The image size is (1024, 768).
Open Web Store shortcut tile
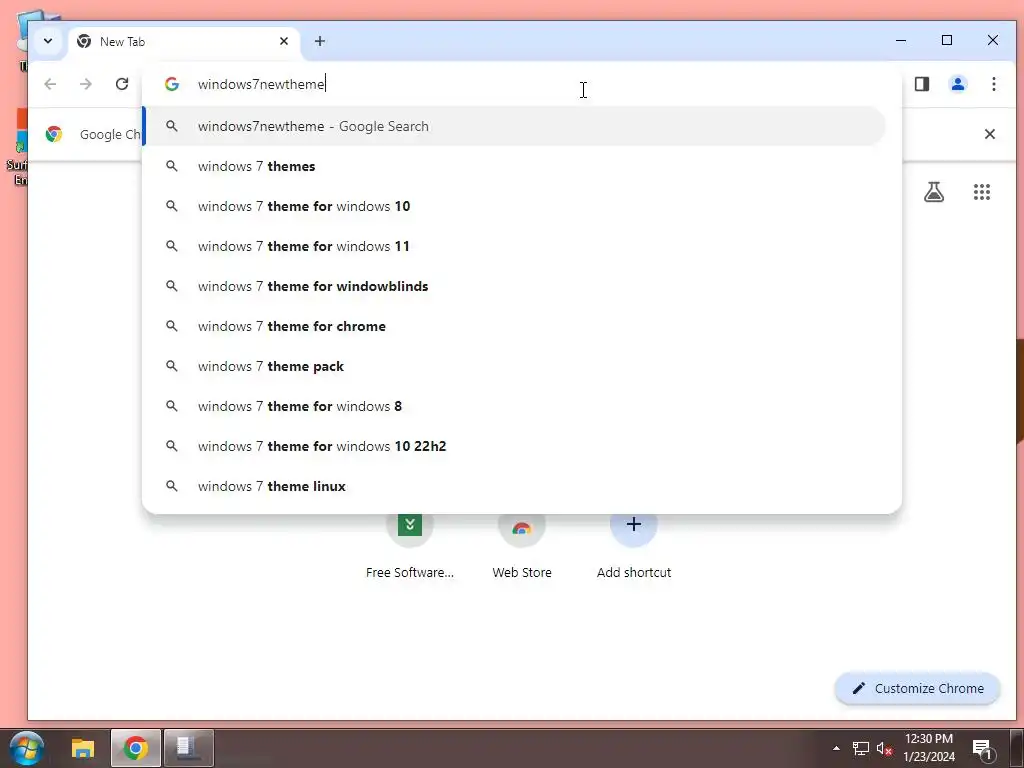[x=522, y=545]
